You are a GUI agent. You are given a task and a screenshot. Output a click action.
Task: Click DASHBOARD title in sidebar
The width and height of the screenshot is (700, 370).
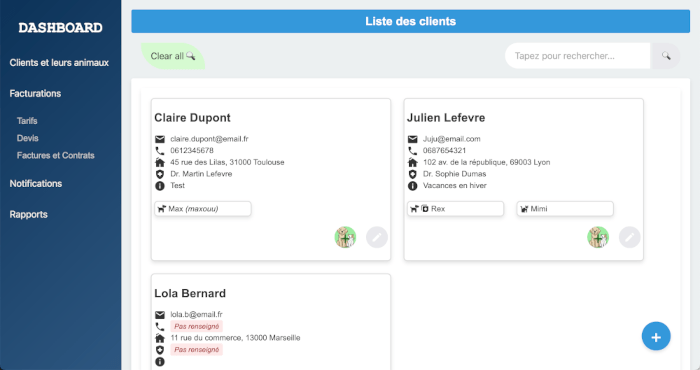(x=61, y=28)
